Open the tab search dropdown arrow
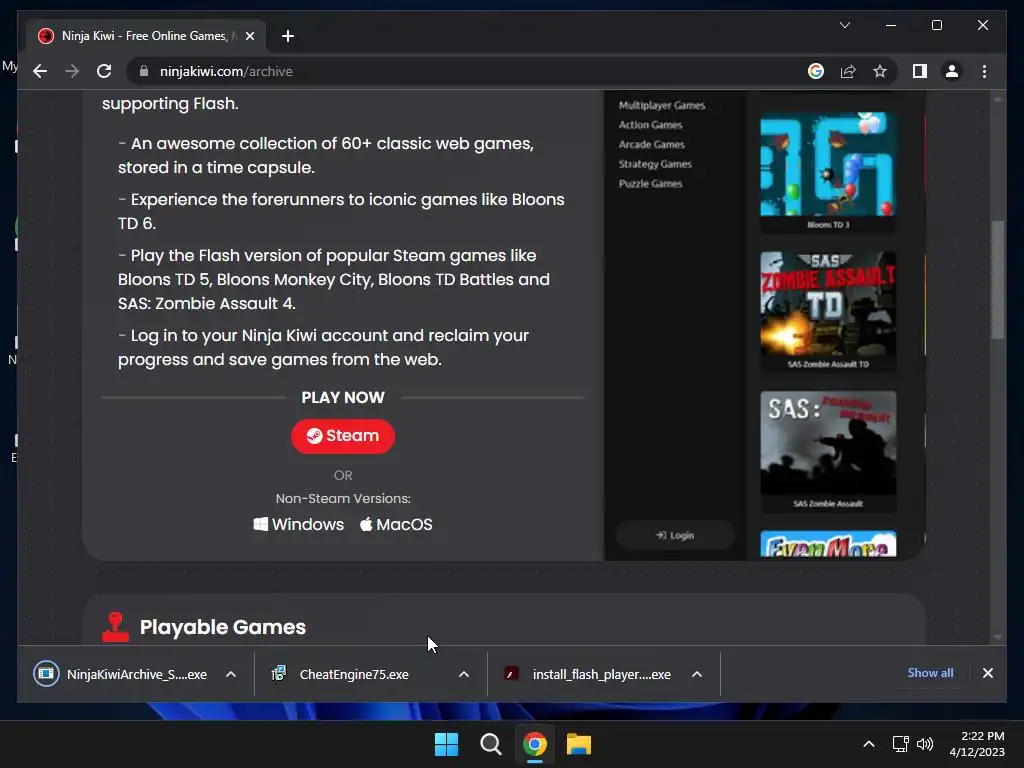The width and height of the screenshot is (1024, 768). [844, 25]
